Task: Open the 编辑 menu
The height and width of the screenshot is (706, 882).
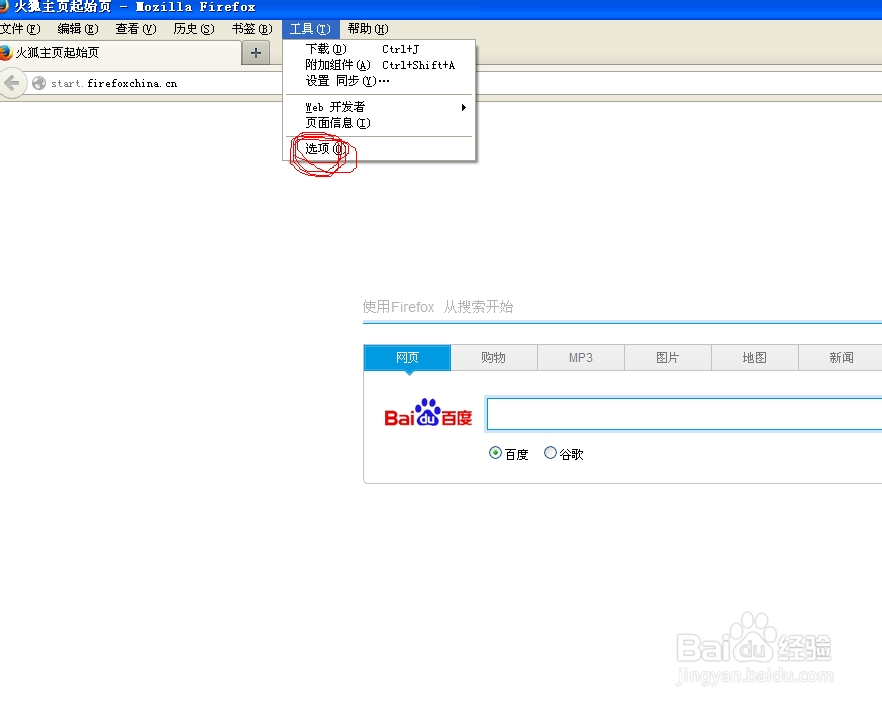Action: [78, 29]
